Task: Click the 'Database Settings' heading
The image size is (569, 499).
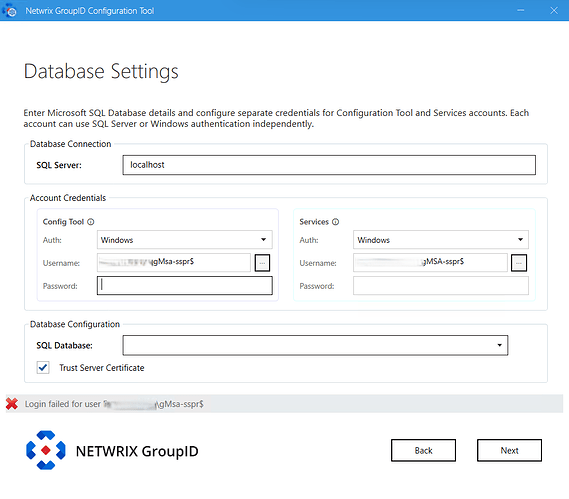Action: tap(101, 71)
